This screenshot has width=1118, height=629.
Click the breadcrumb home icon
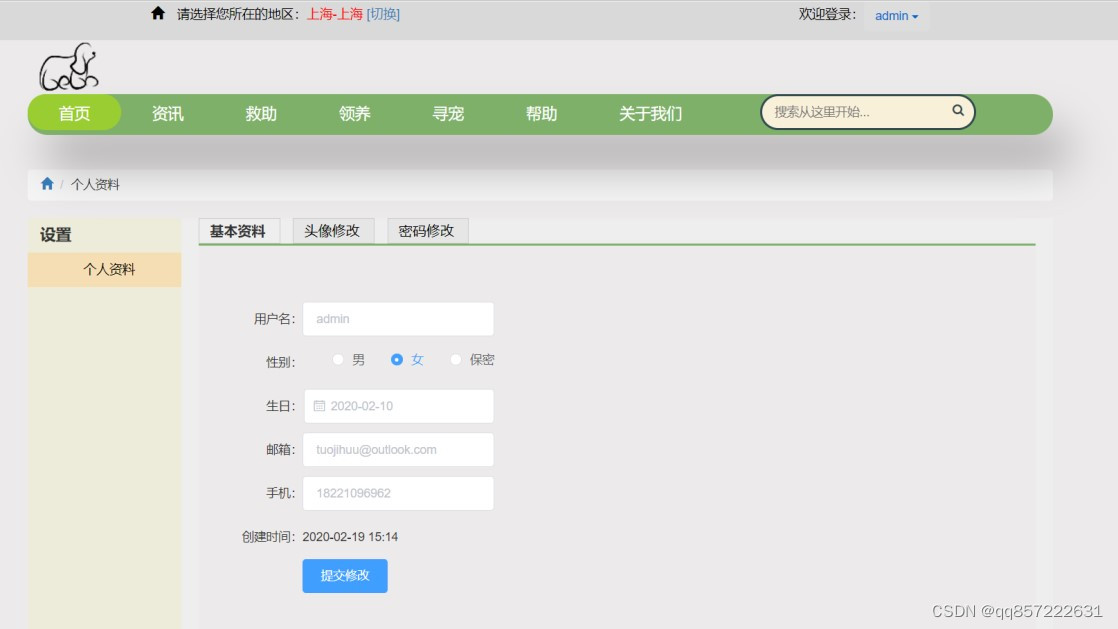47,184
